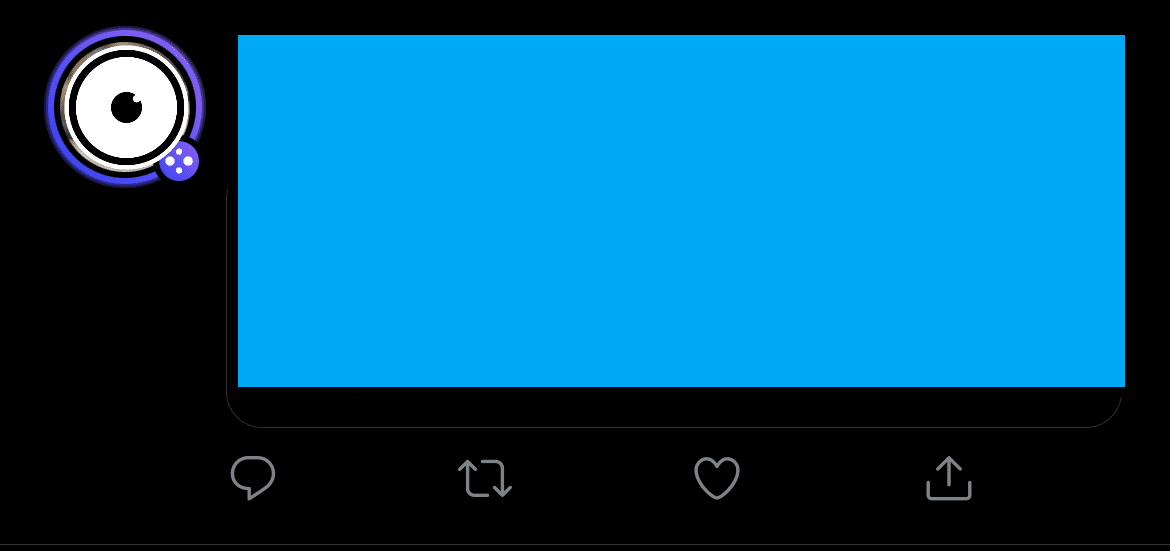Toggle the heart to favorite this post
1170x551 pixels.
pos(717,477)
